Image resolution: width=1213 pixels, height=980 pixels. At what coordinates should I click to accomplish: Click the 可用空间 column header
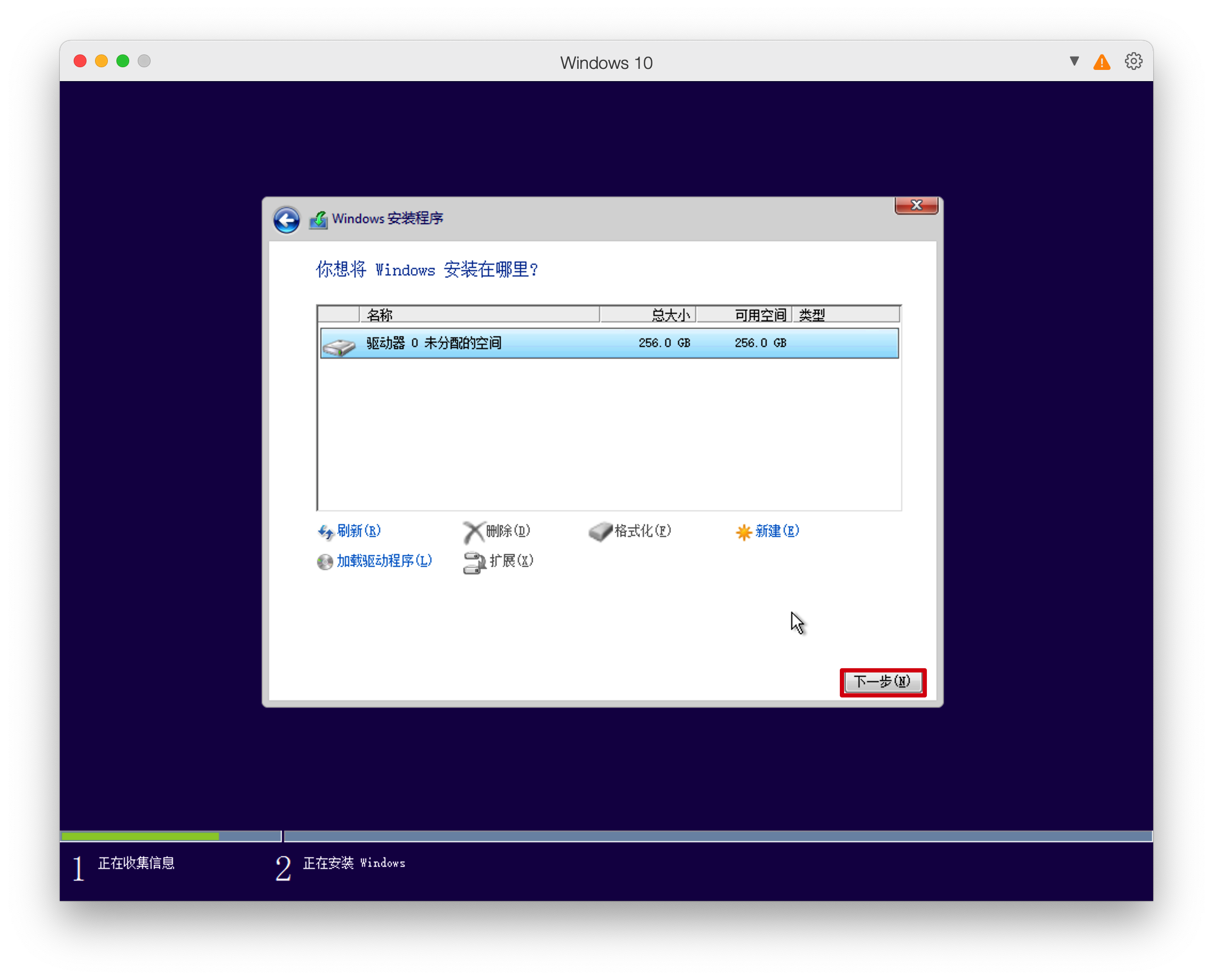click(744, 314)
